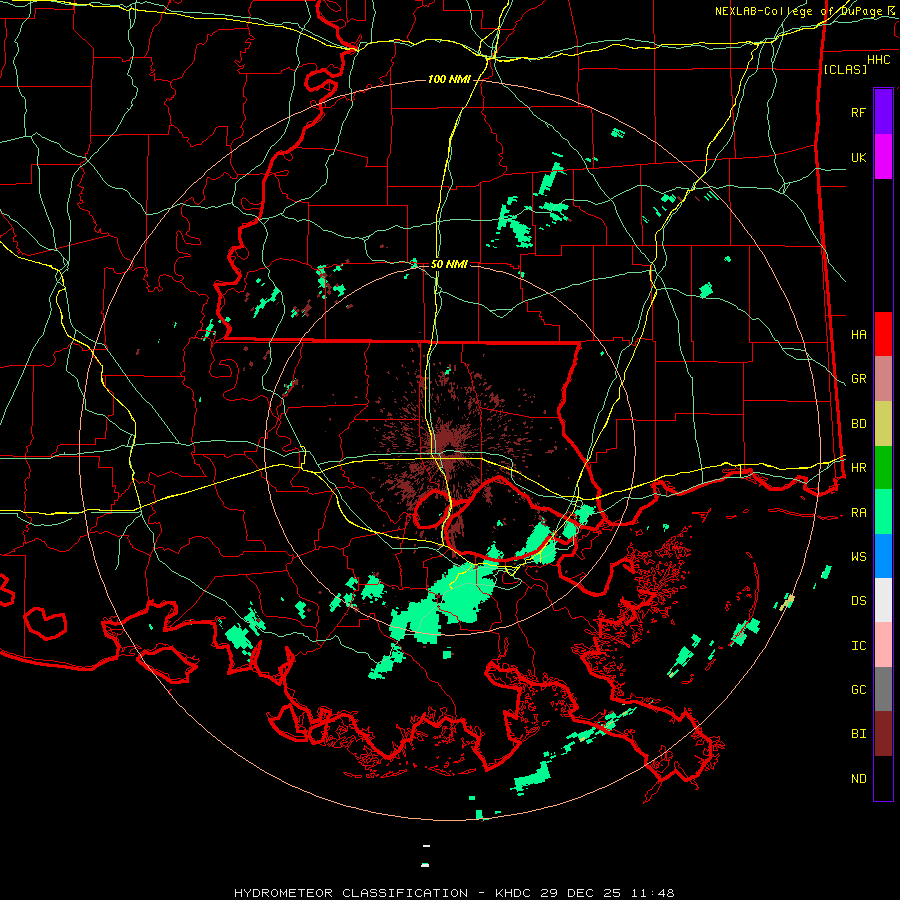Click the dark green HR legend swatch
This screenshot has height=900, width=900.
pyautogui.click(x=883, y=468)
